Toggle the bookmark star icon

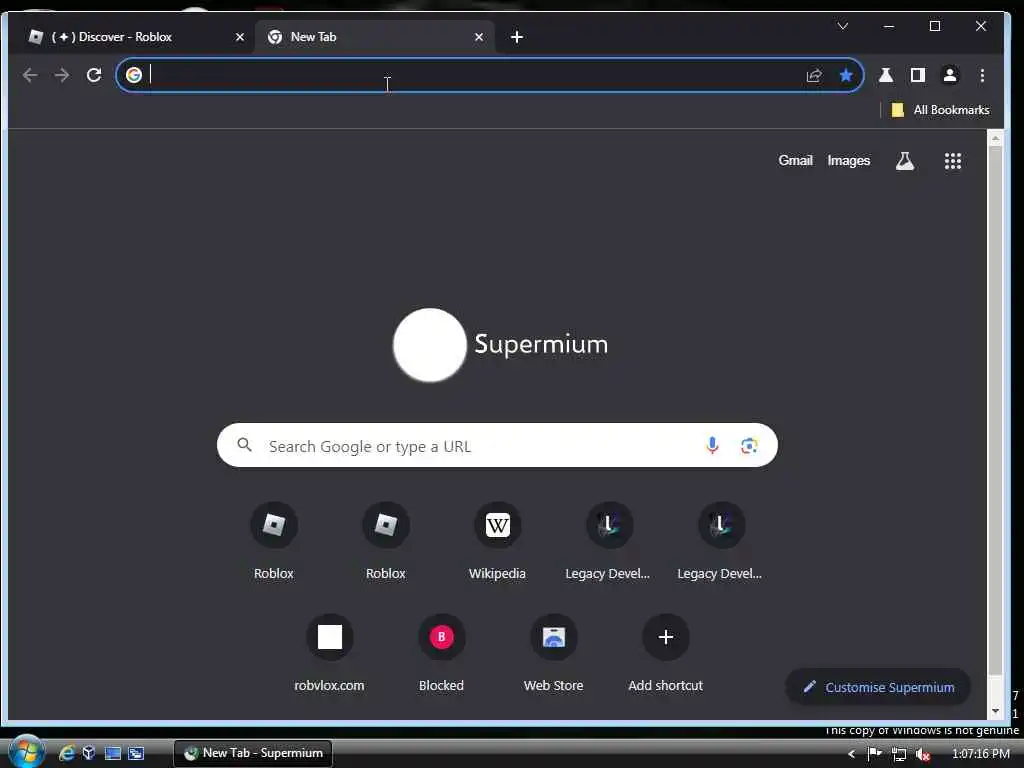point(846,75)
